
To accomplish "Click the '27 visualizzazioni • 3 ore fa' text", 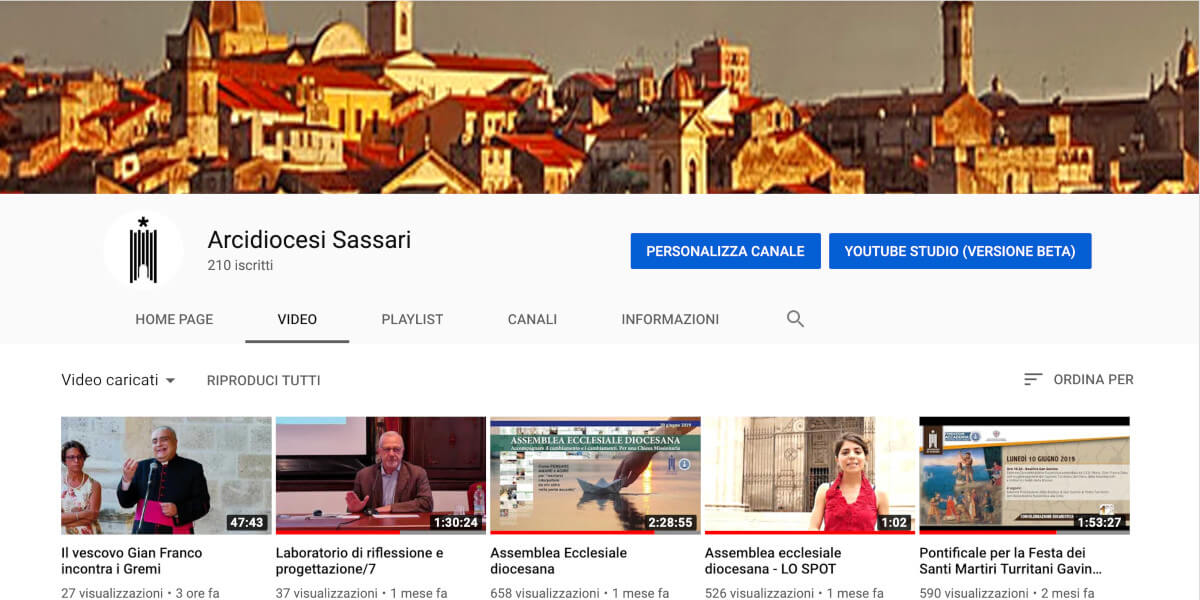I will [x=140, y=593].
